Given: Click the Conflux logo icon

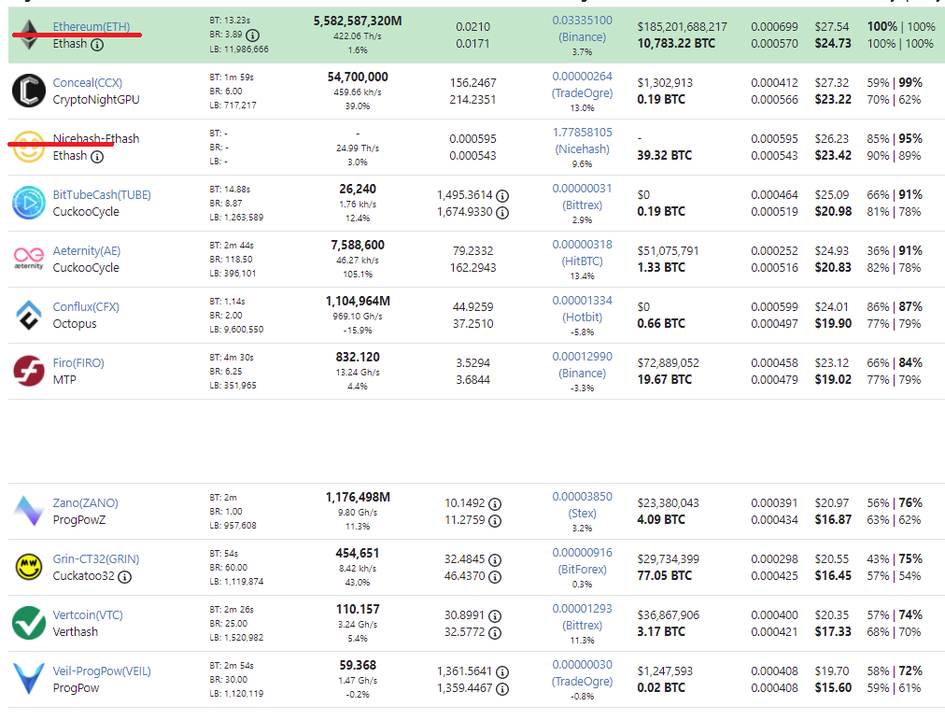Looking at the screenshot, I should (28, 315).
